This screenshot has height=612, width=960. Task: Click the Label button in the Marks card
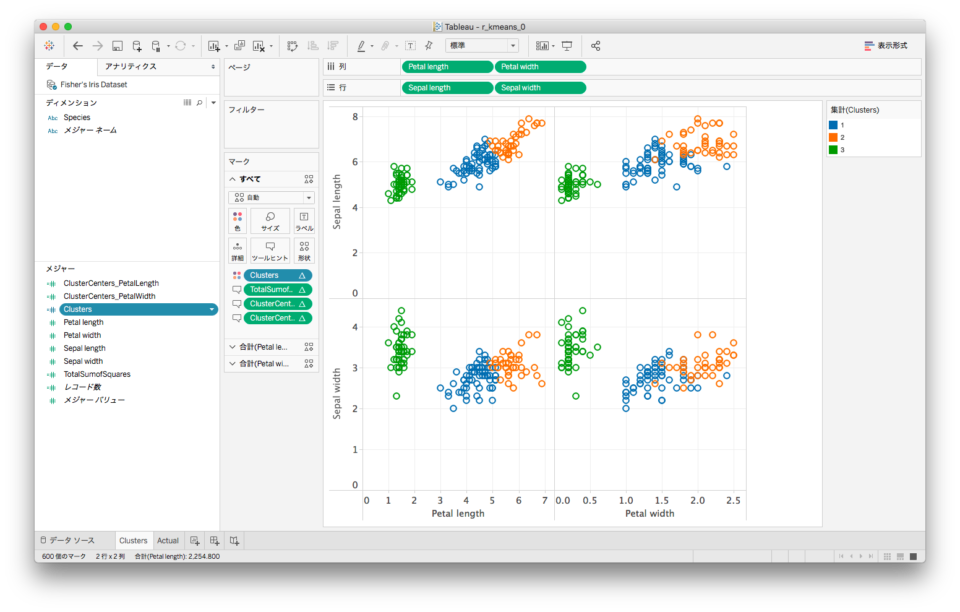click(x=303, y=221)
